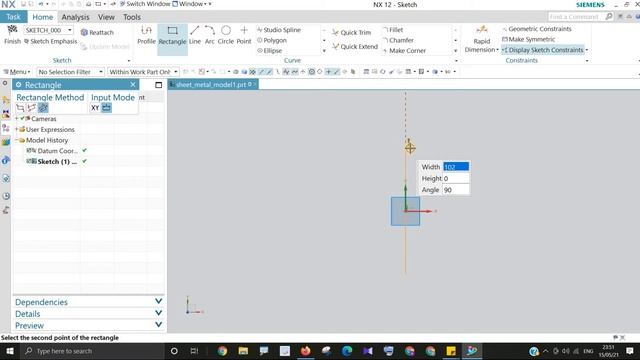640x360 pixels.
Task: Select the Profile curve tool
Action: pos(146,35)
